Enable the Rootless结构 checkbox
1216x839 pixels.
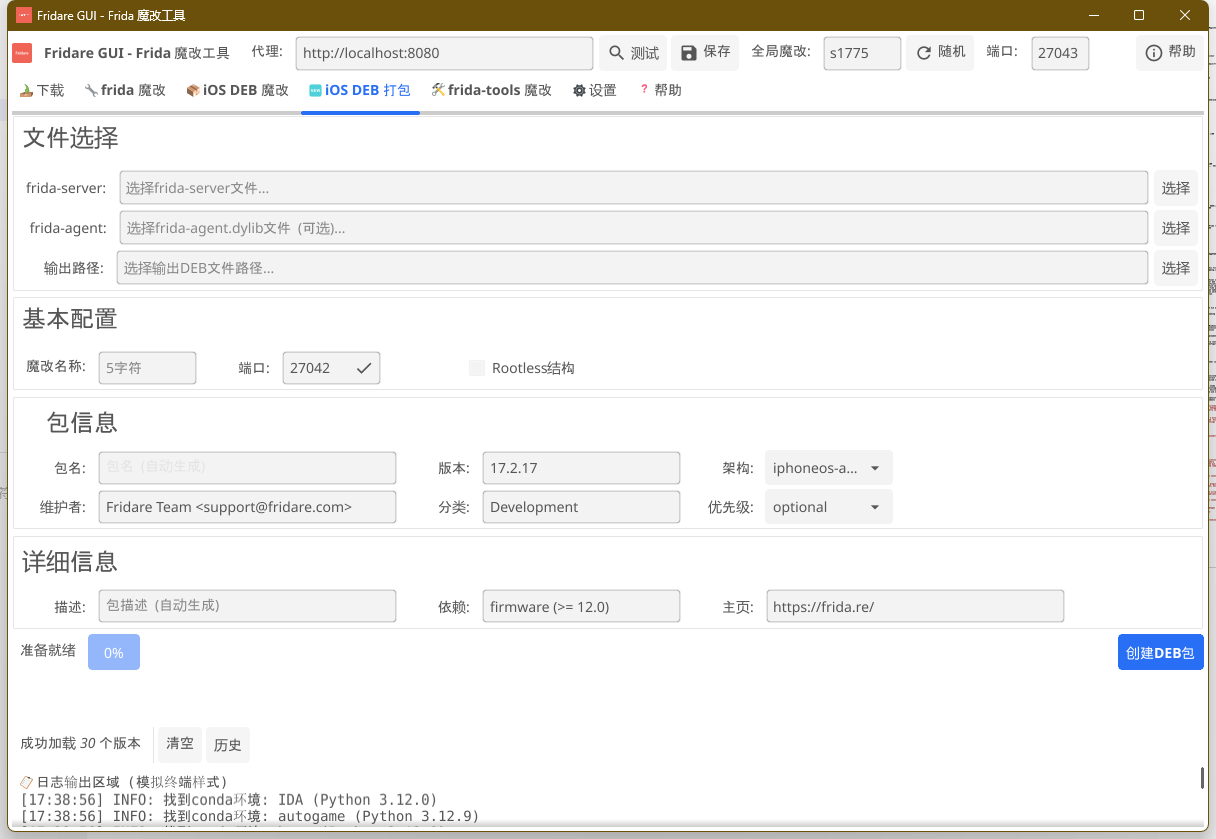477,368
